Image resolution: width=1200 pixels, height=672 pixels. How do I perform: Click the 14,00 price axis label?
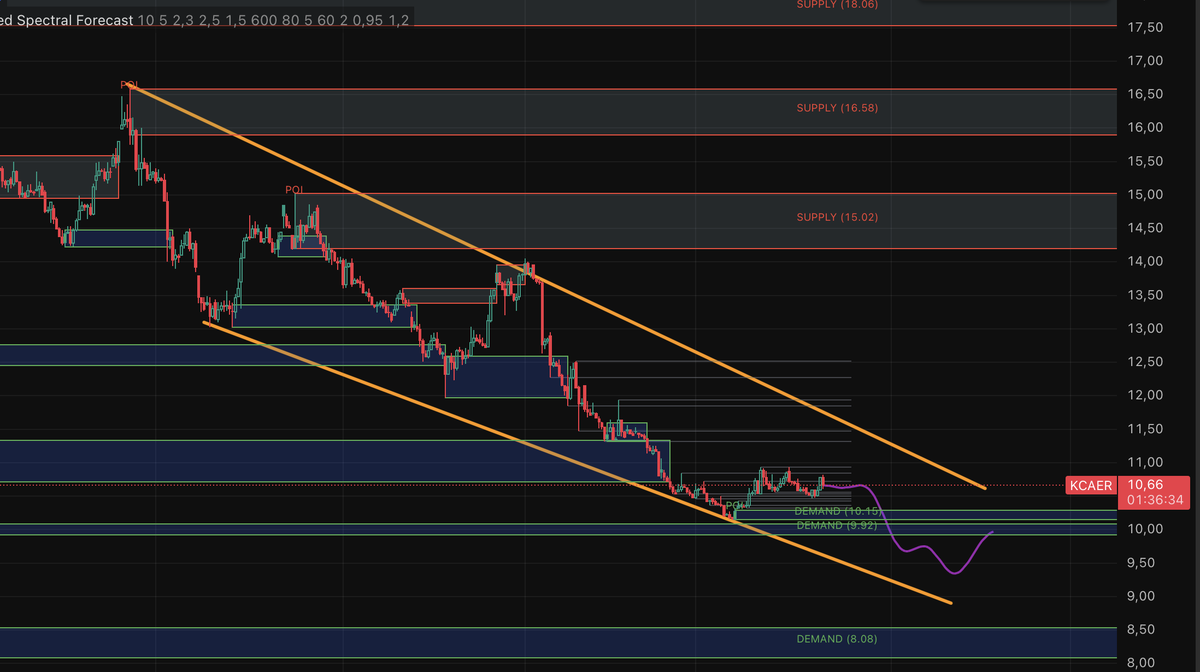(1144, 261)
